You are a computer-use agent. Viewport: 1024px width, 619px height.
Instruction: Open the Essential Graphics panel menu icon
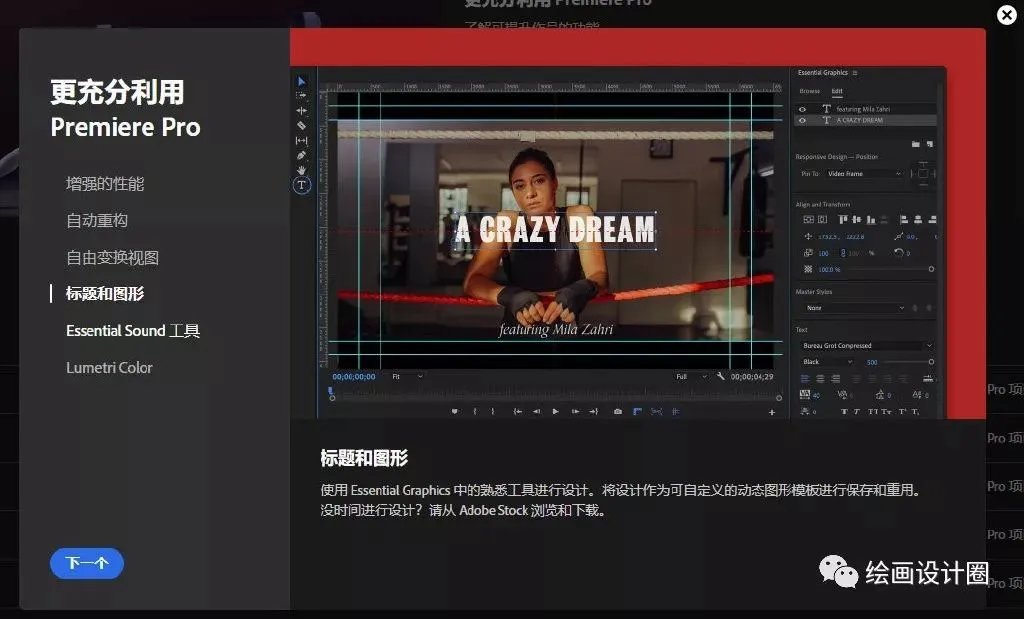tap(855, 72)
